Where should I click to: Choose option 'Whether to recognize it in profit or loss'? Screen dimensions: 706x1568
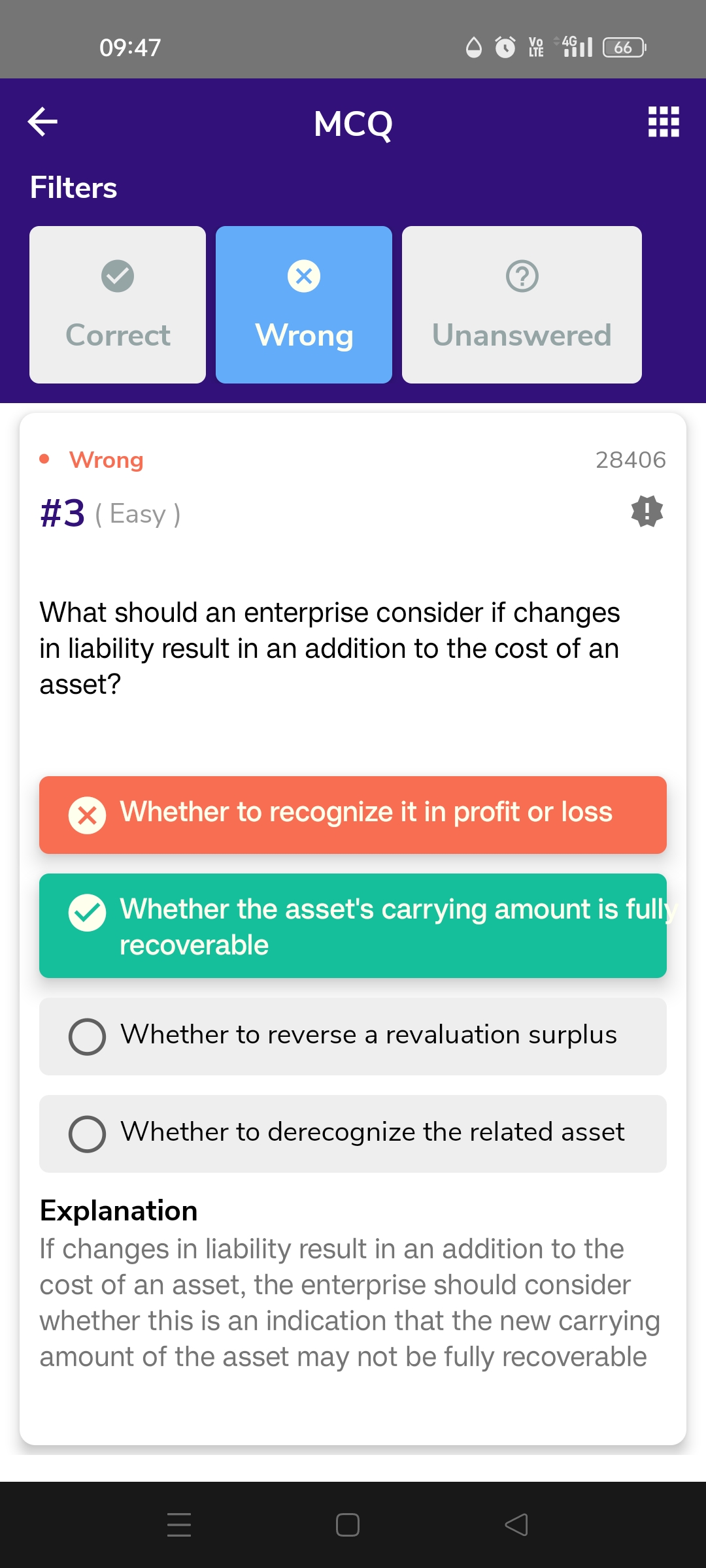(366, 813)
